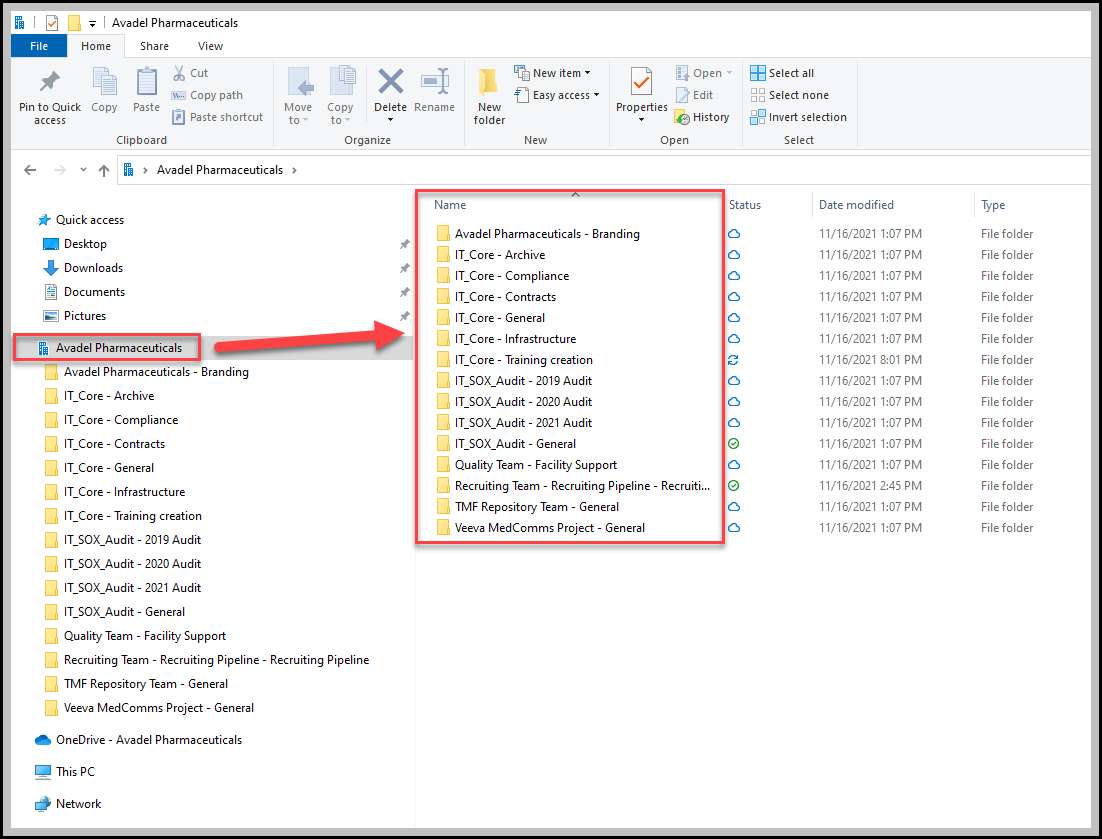Sort by Date modified column header

pyautogui.click(x=855, y=205)
